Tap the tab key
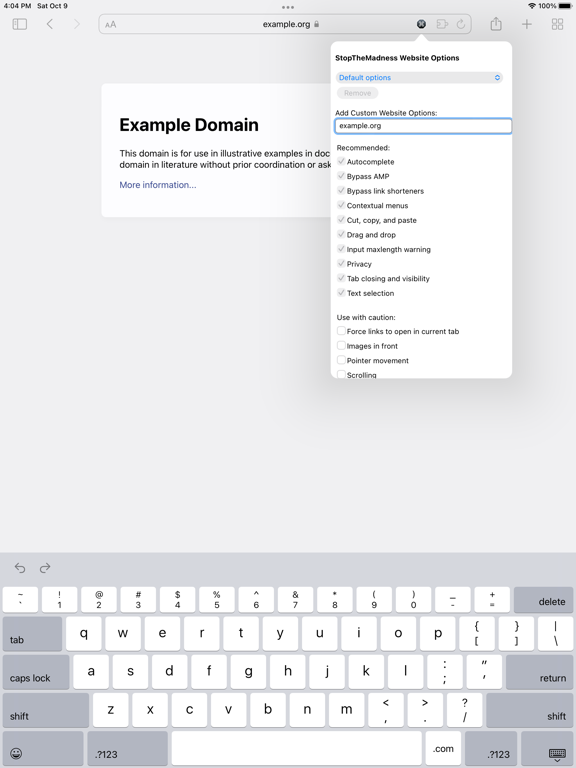The image size is (576, 768). 32,634
